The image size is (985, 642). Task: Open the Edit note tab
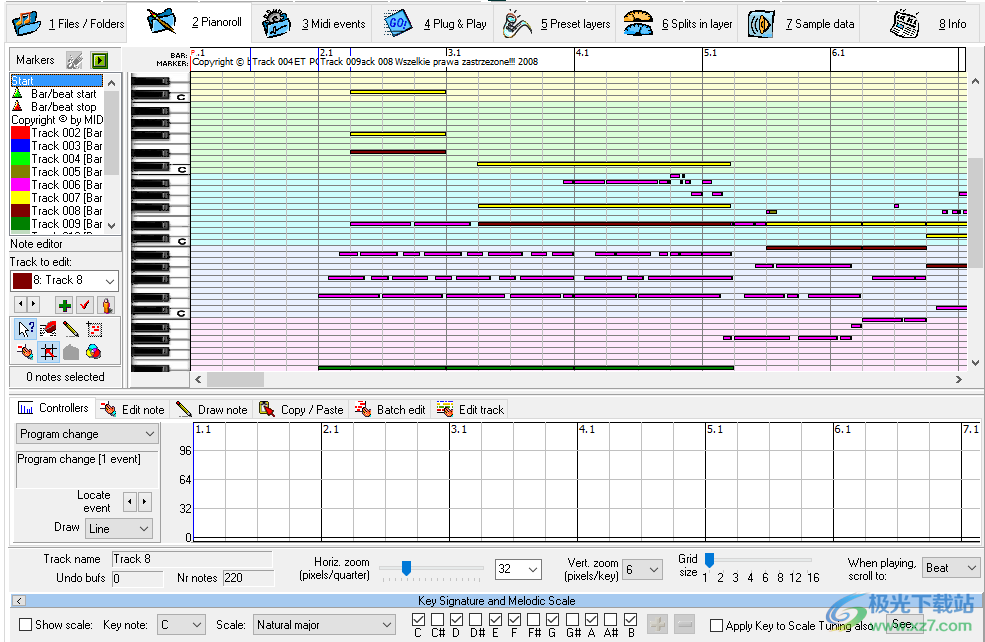(133, 410)
